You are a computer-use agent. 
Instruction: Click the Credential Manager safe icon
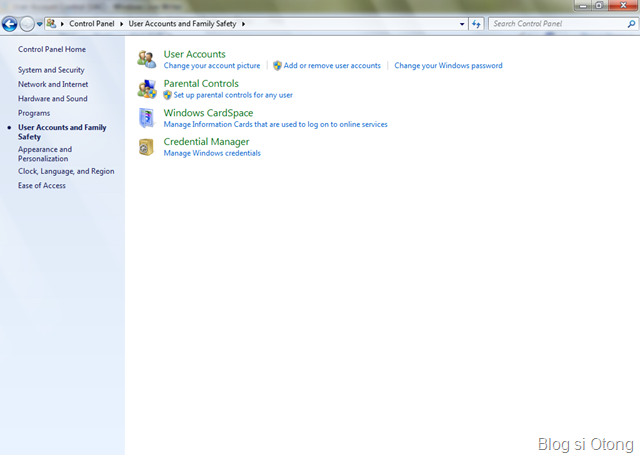tap(147, 147)
